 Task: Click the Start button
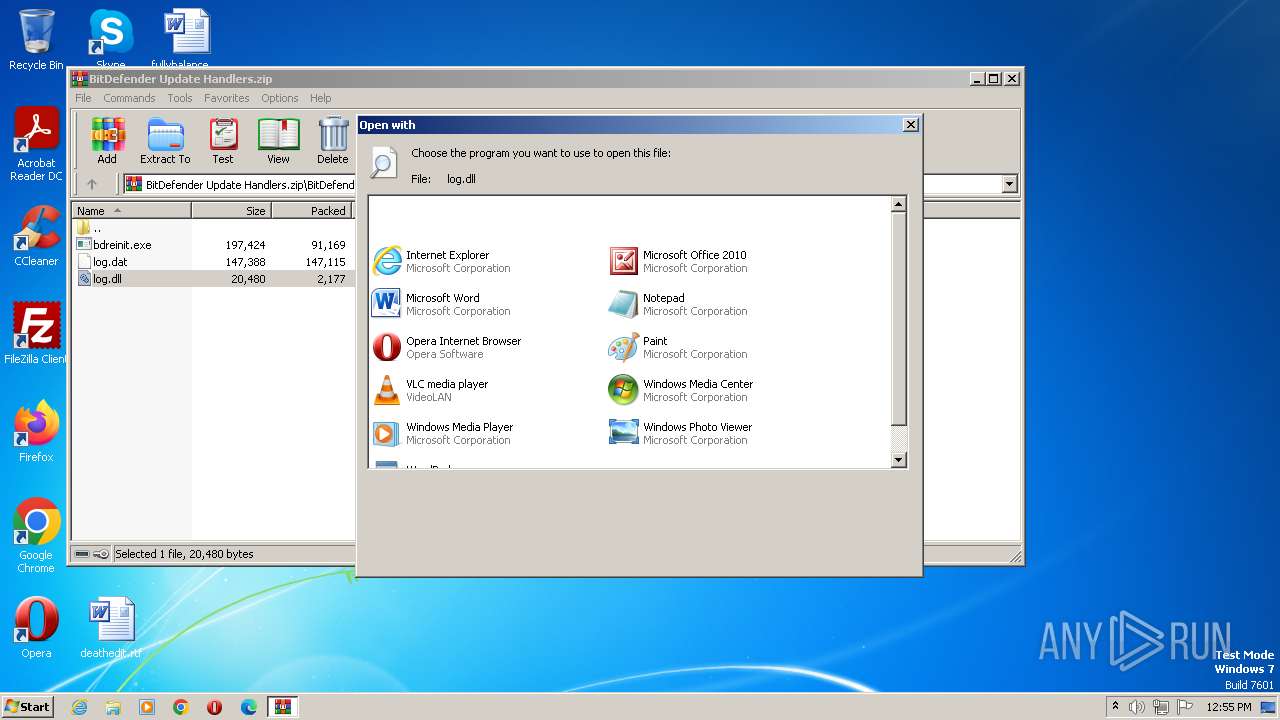(x=27, y=706)
